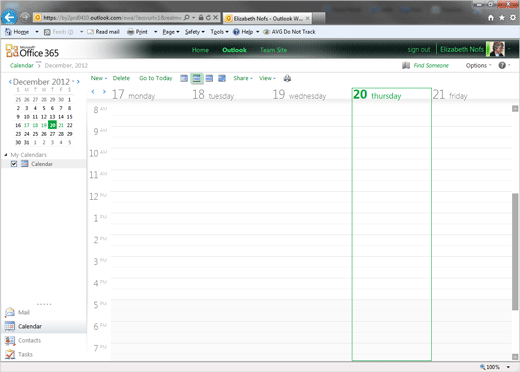Open the Safety menu dropdown

tap(195, 32)
